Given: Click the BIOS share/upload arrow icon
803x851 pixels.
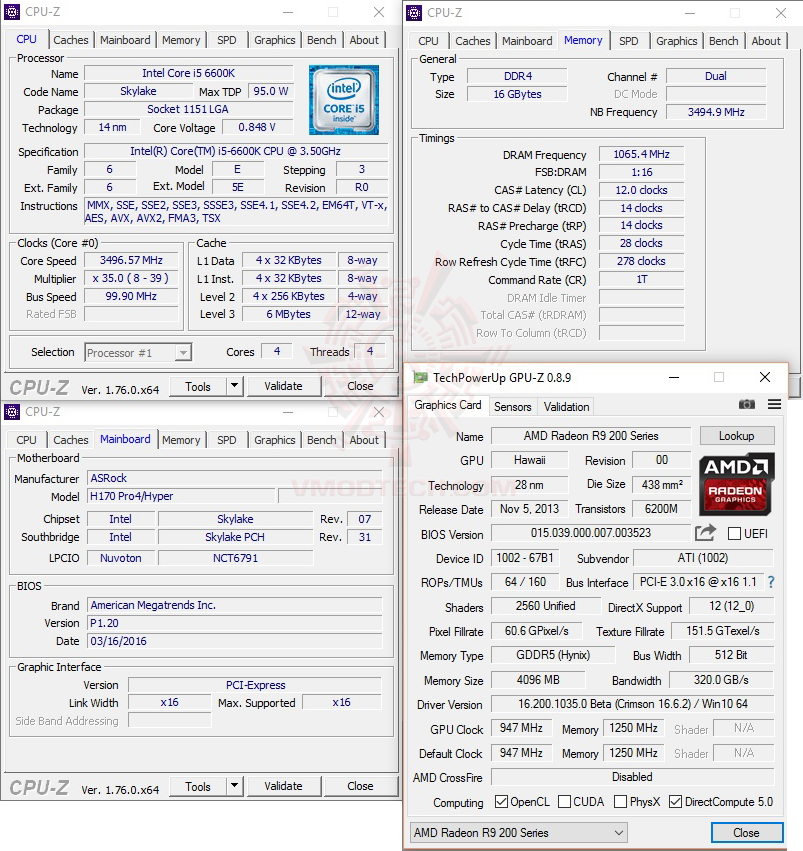Looking at the screenshot, I should (705, 533).
